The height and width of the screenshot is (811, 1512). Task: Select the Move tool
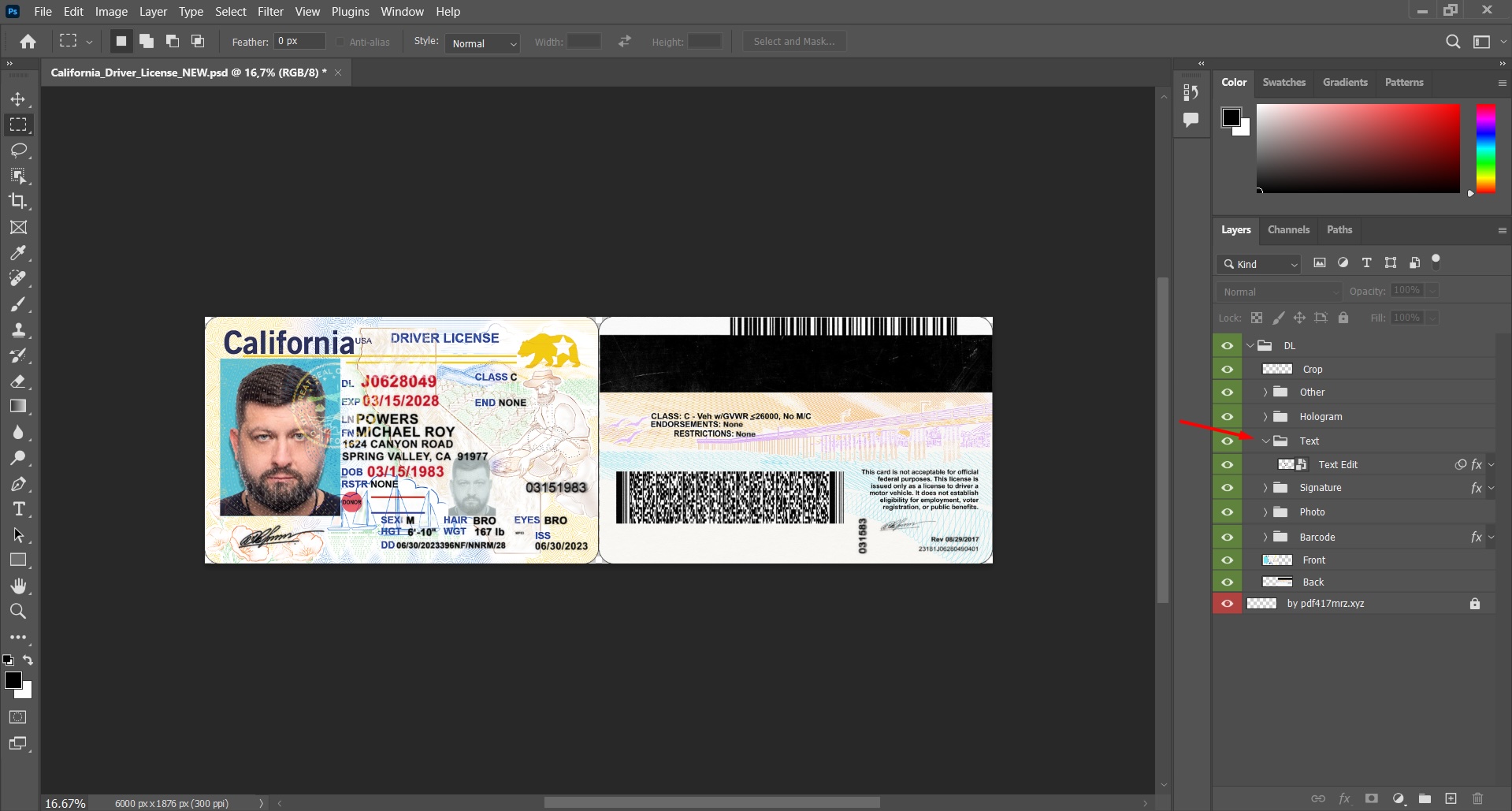[x=19, y=99]
